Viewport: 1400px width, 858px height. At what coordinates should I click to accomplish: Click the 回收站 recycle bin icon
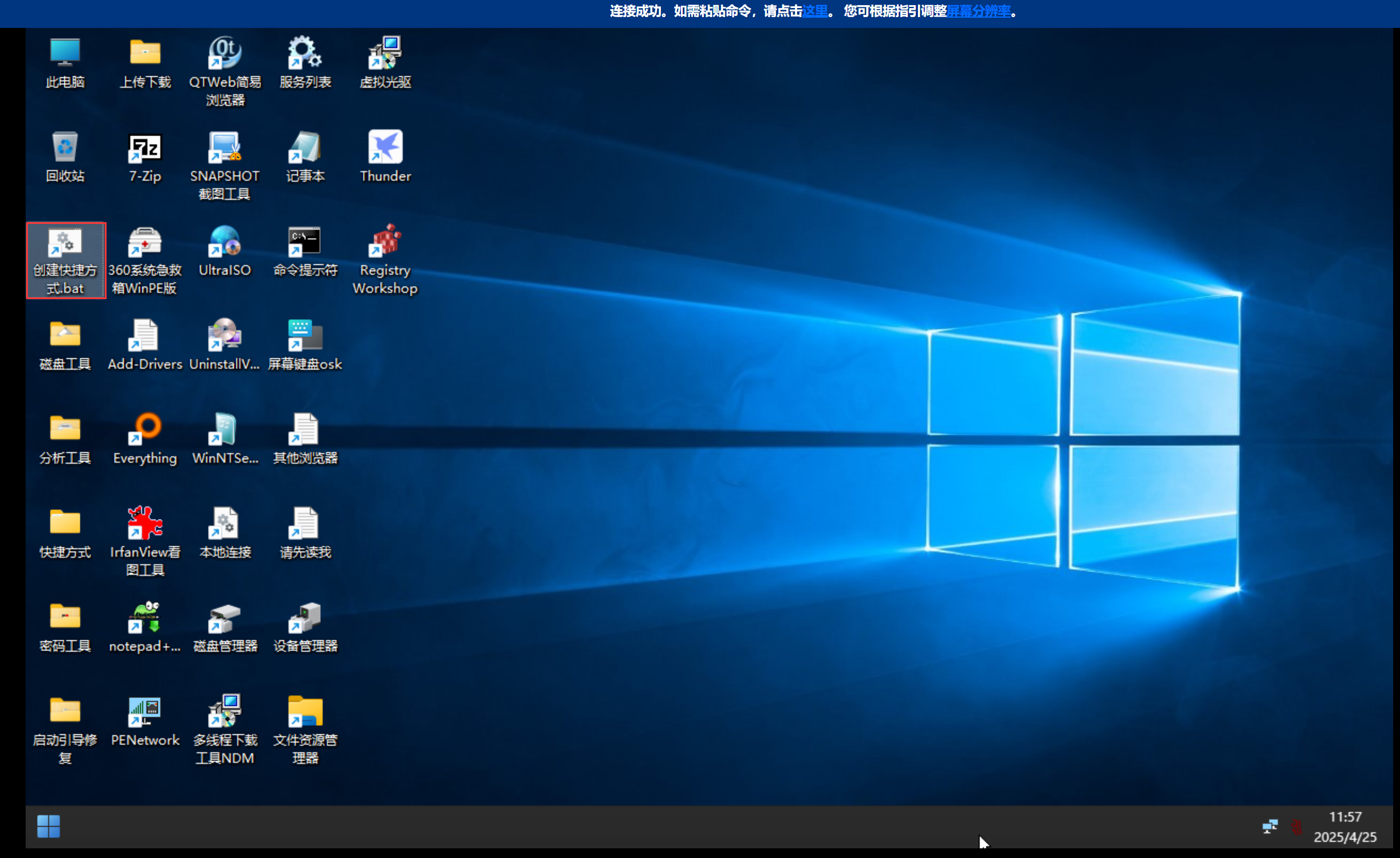click(x=65, y=148)
